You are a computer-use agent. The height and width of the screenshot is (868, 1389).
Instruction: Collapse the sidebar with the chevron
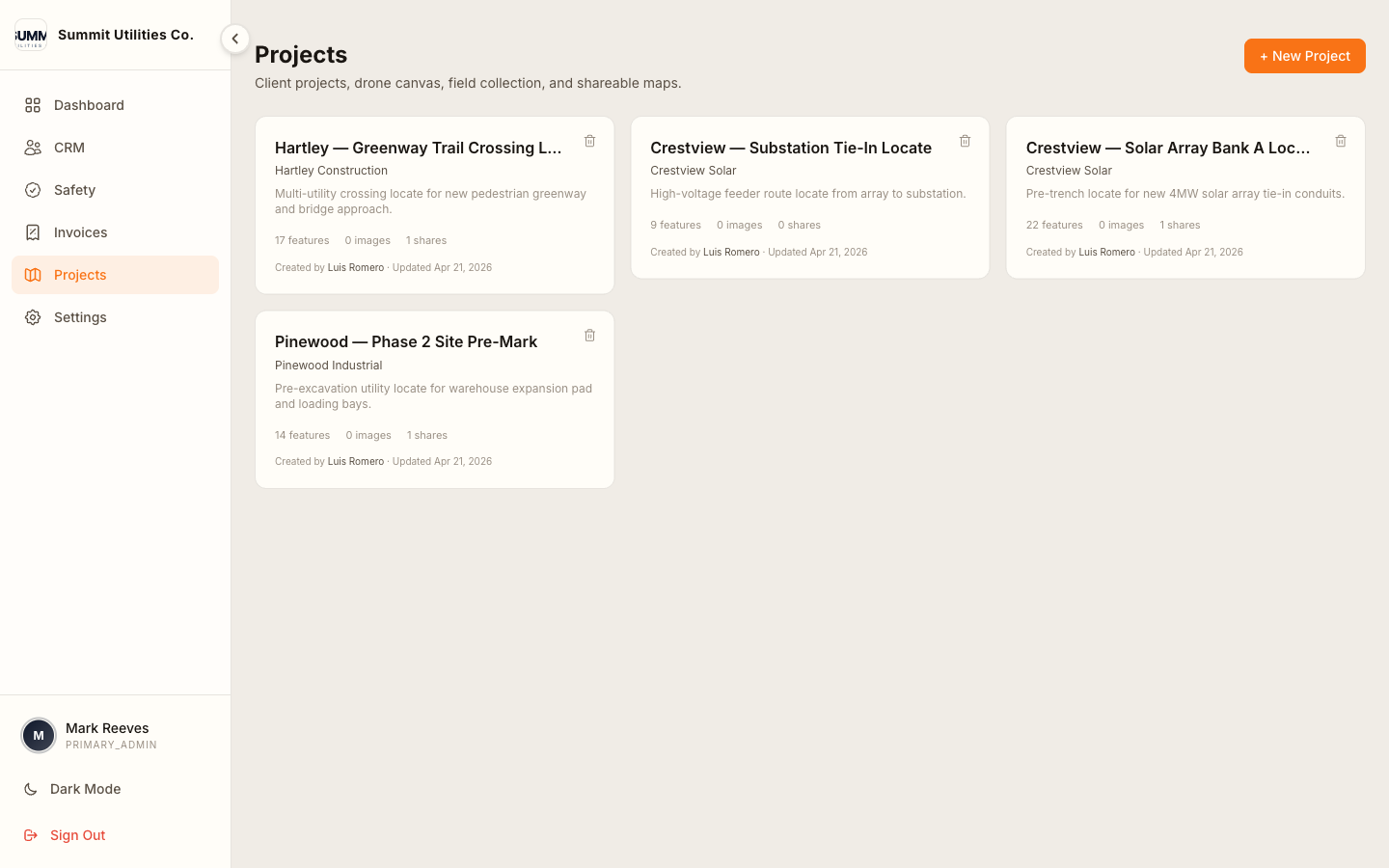(x=235, y=39)
